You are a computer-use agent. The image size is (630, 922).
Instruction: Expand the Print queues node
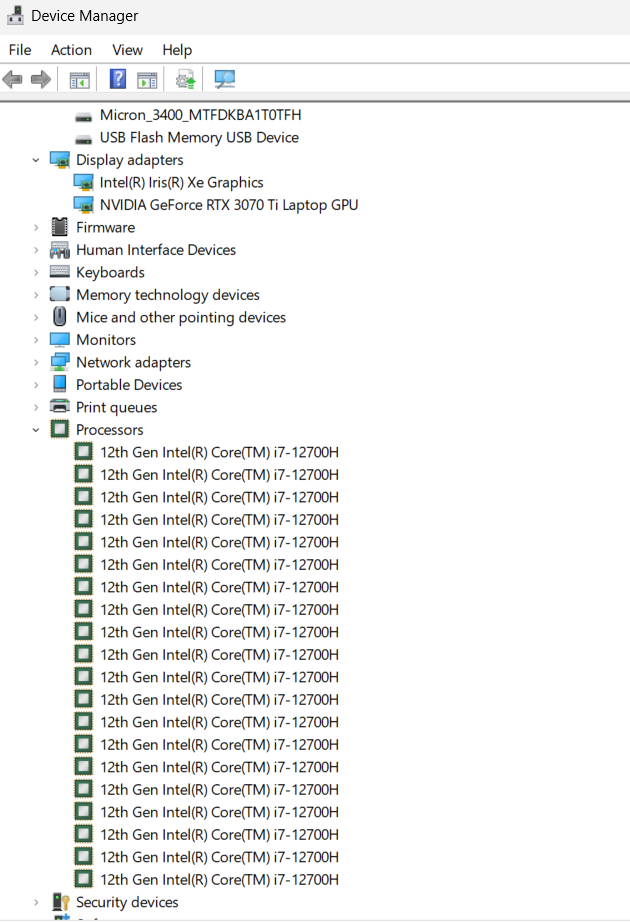point(36,407)
